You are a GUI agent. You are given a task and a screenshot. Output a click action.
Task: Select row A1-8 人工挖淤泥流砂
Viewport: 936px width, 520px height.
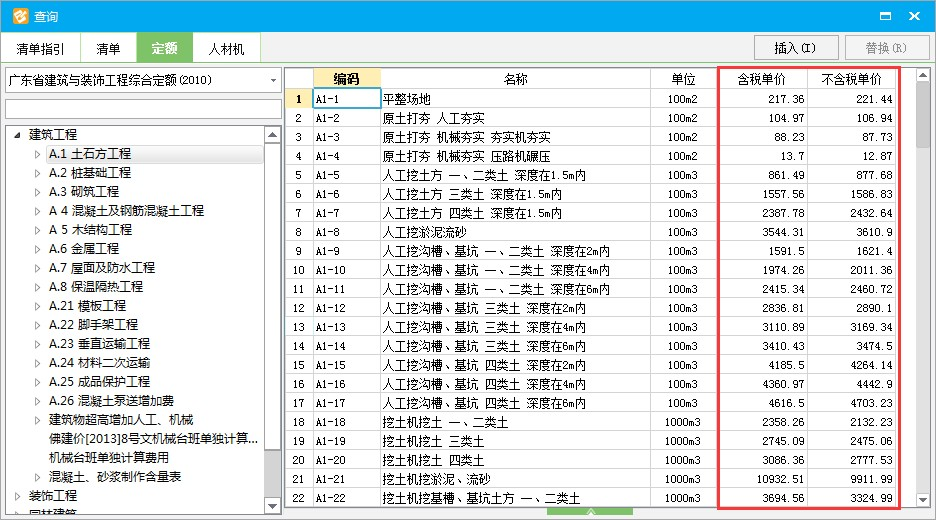(515, 232)
